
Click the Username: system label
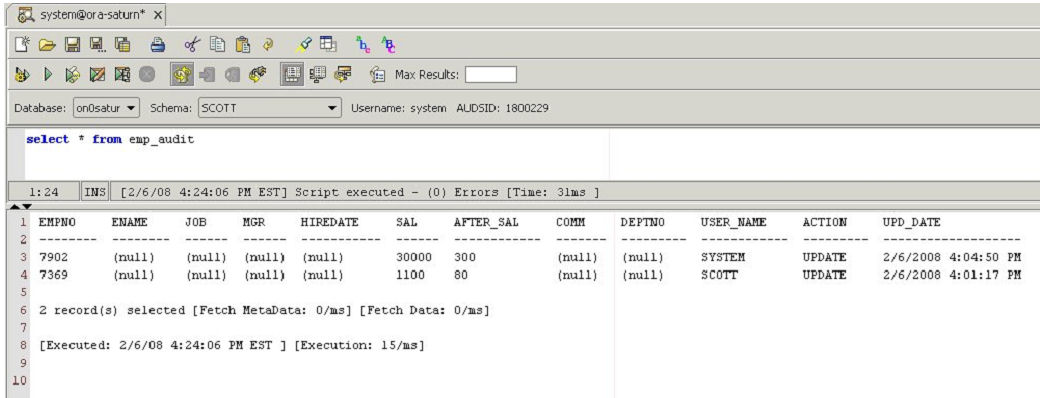[x=398, y=108]
